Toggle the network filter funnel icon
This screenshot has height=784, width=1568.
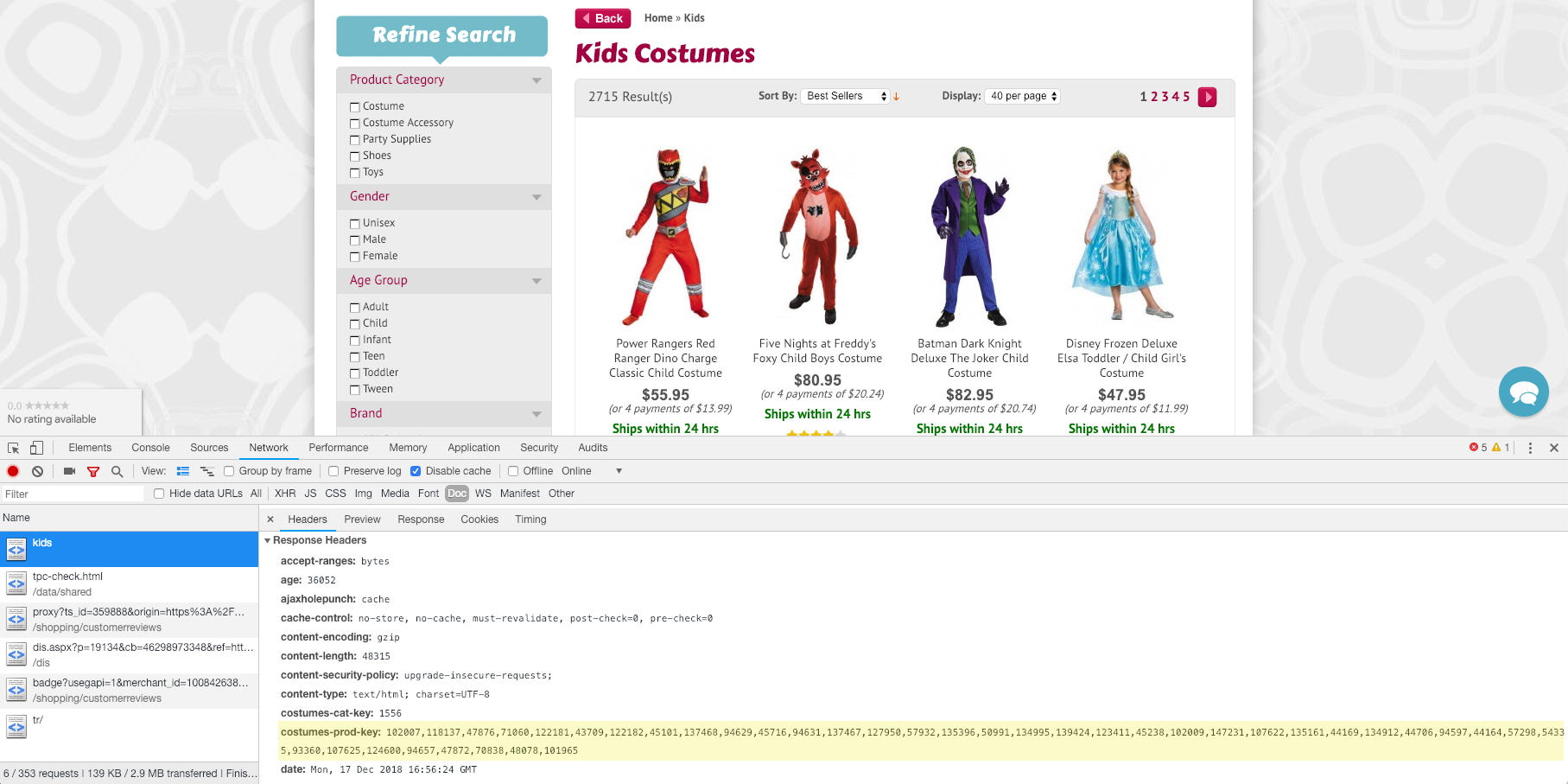[x=93, y=471]
